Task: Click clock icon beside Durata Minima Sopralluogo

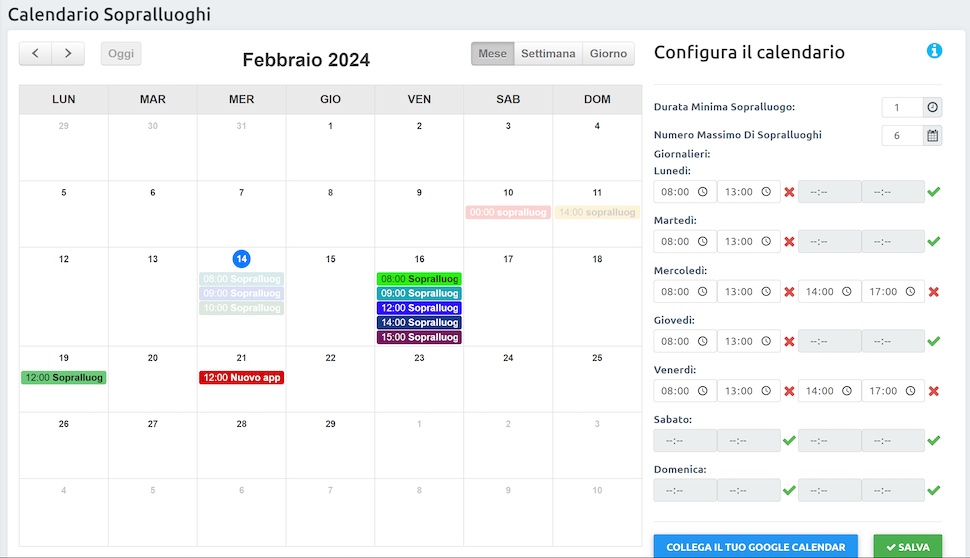Action: 932,107
